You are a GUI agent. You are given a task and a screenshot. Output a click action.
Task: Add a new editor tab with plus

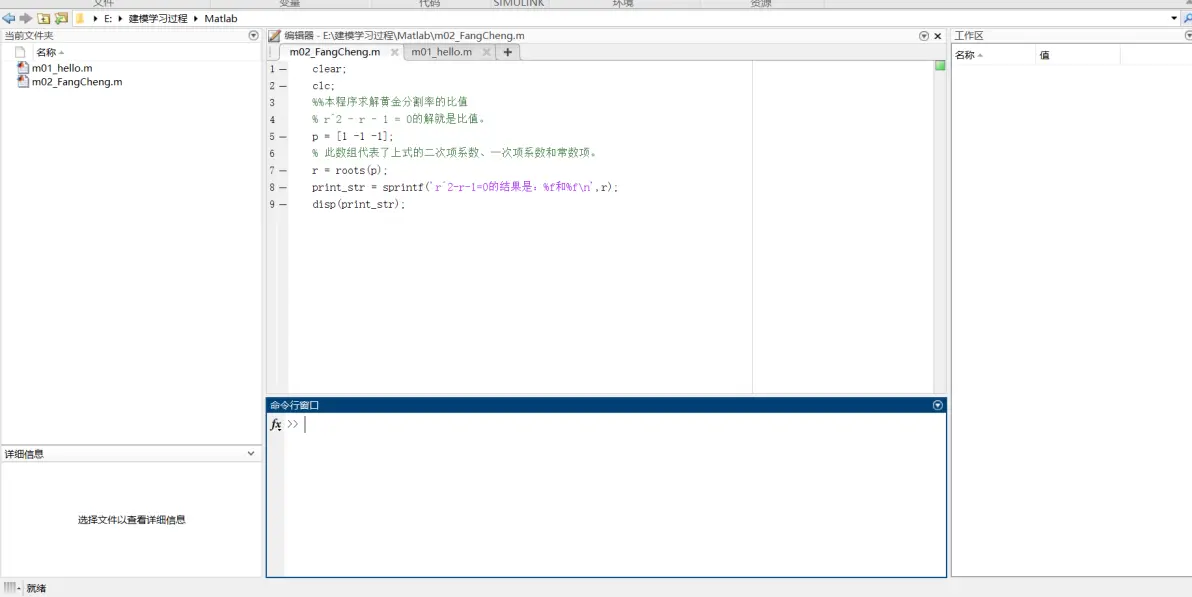(507, 52)
